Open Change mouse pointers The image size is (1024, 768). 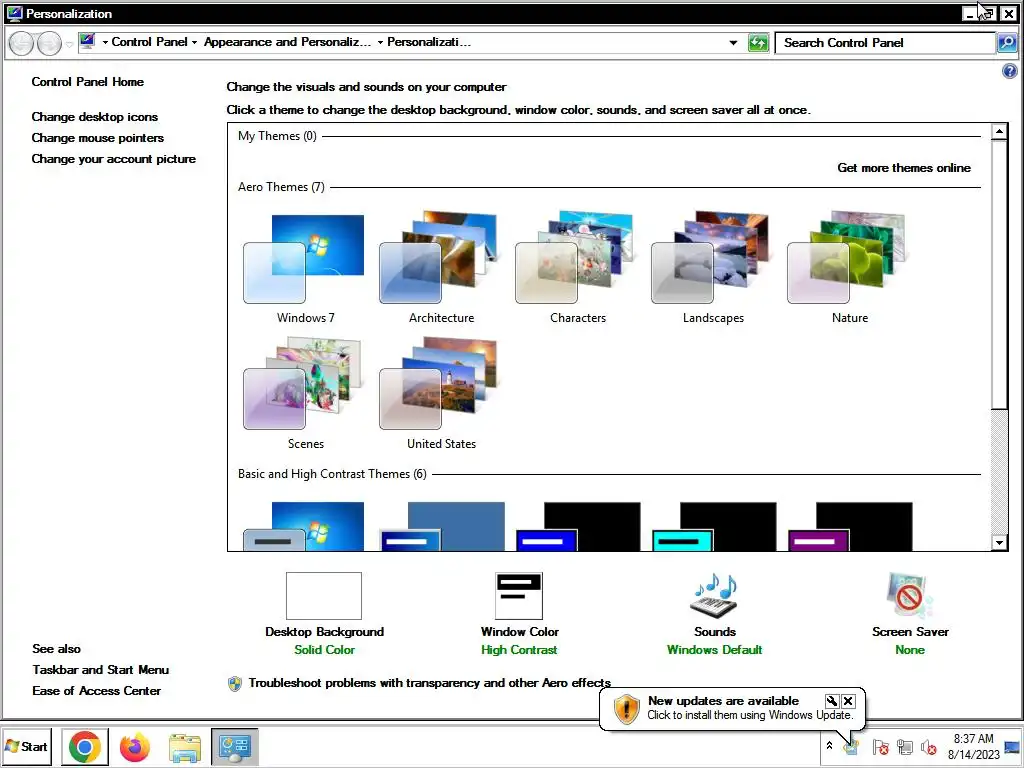pos(97,138)
